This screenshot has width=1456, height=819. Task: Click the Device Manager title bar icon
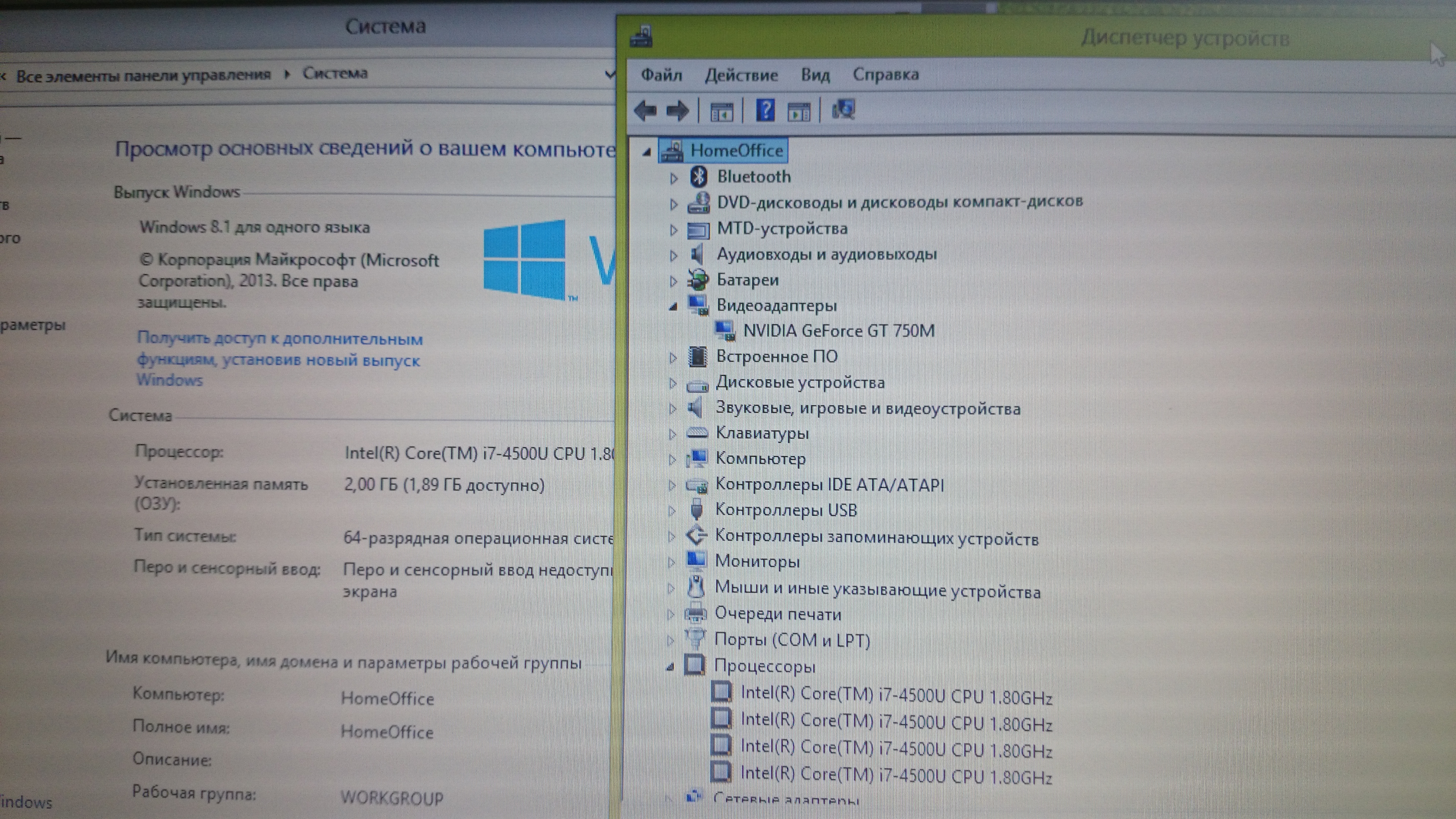pyautogui.click(x=641, y=37)
